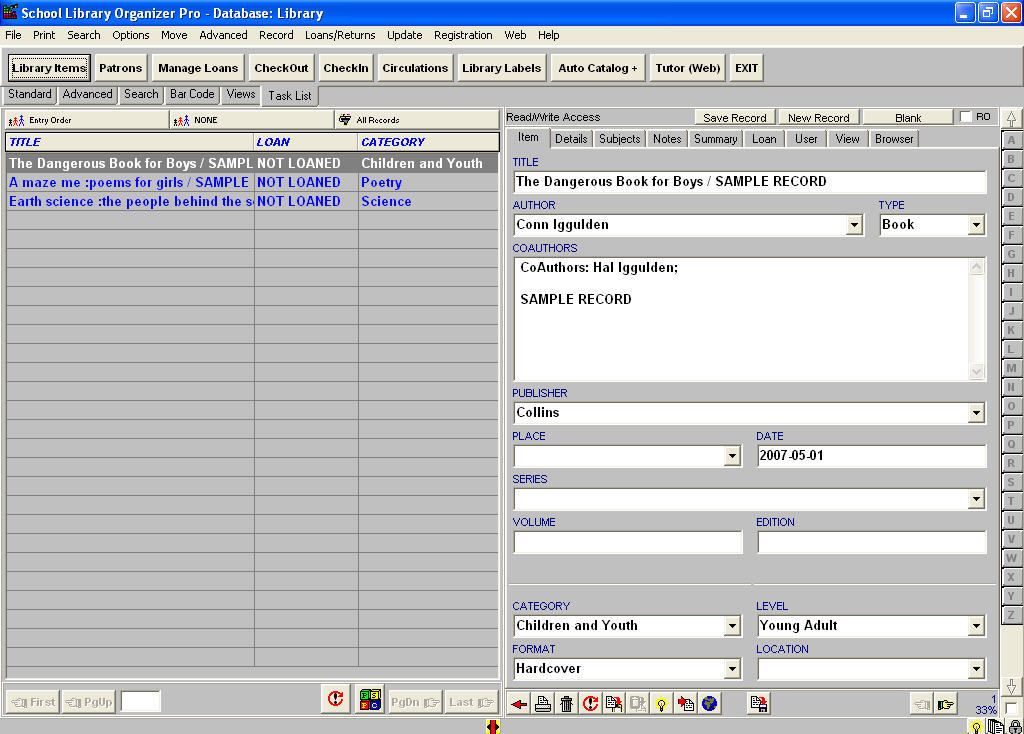Click the red back-arrow navigation icon
Image resolution: width=1024 pixels, height=734 pixels.
[518, 703]
